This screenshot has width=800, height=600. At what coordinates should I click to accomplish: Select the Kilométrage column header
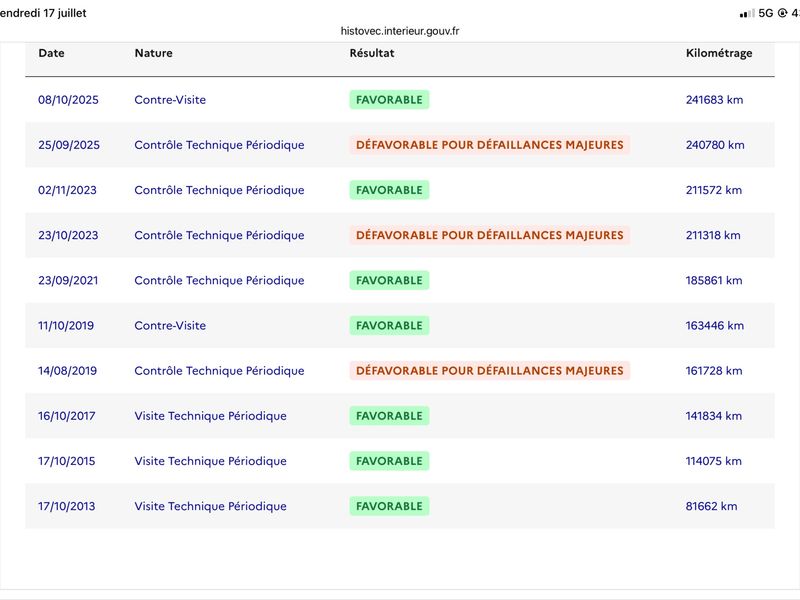pos(719,53)
